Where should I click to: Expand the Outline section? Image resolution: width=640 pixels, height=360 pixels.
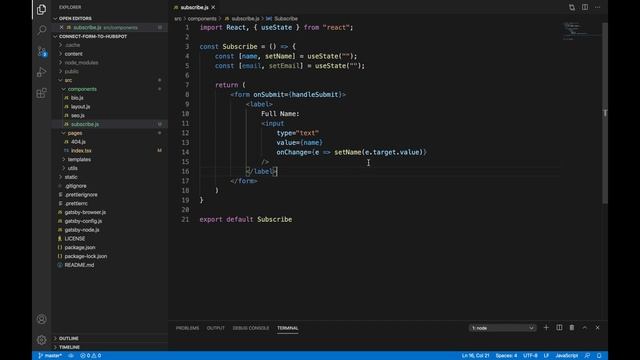point(69,338)
